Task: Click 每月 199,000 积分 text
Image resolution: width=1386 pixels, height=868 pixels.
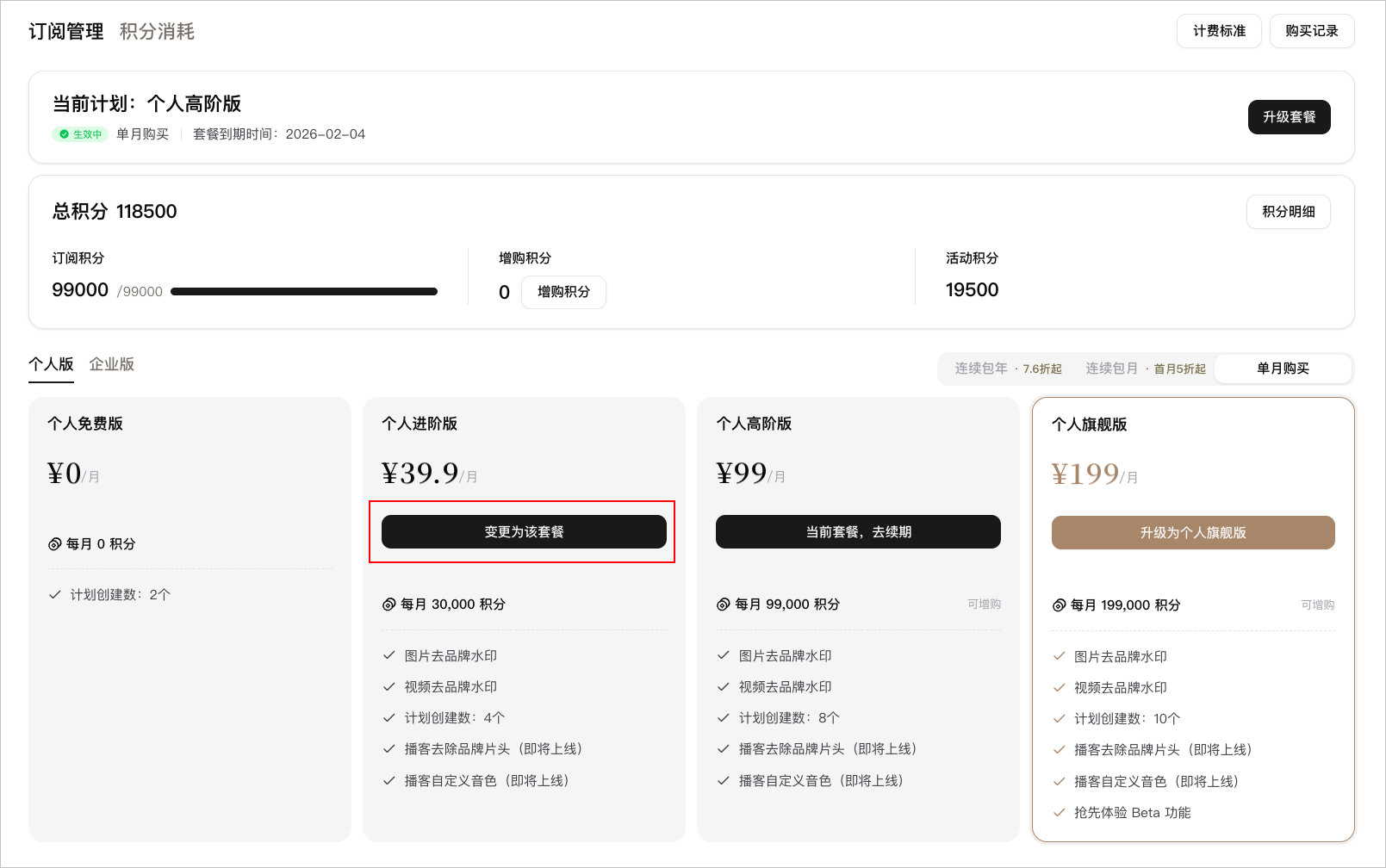Action: click(1126, 605)
